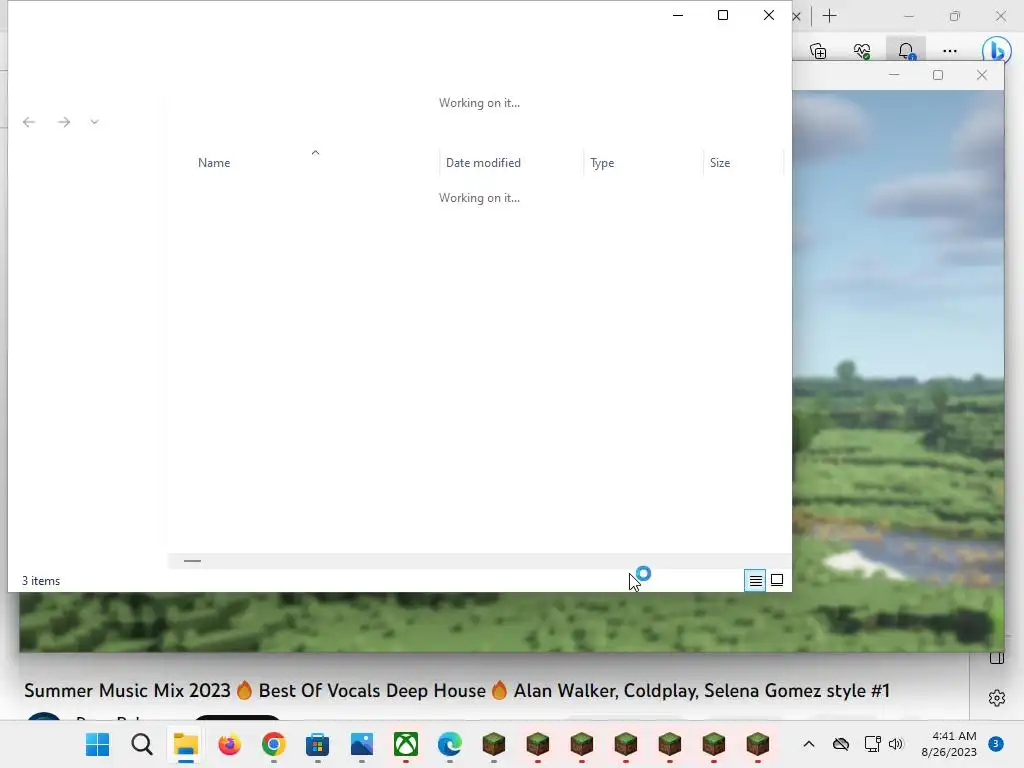Close the Minecraft window
1024x768 pixels.
click(x=982, y=75)
